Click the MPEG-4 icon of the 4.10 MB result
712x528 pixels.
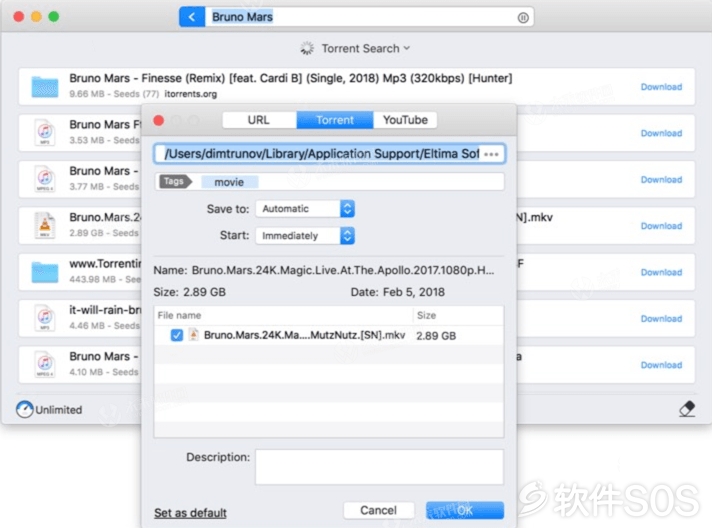(x=44, y=364)
